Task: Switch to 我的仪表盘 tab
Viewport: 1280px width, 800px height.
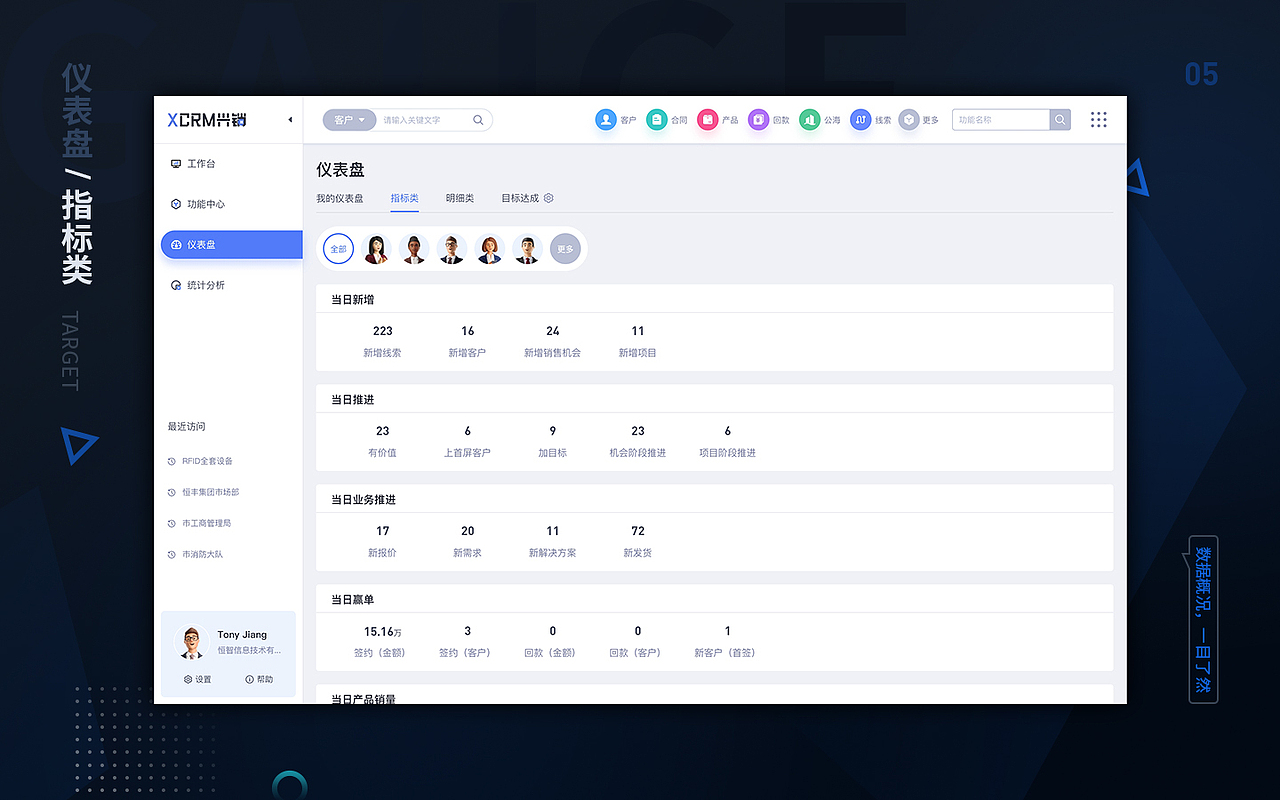Action: 340,198
